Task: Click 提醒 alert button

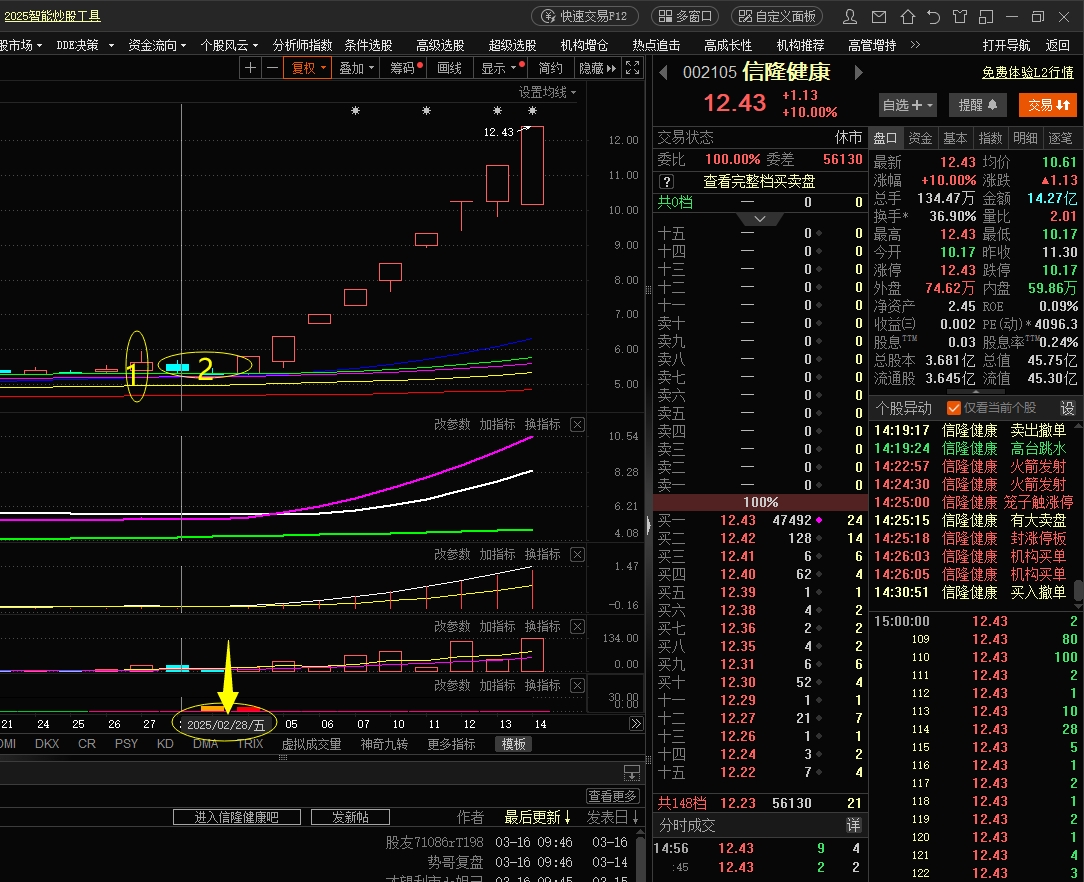Action: point(978,105)
